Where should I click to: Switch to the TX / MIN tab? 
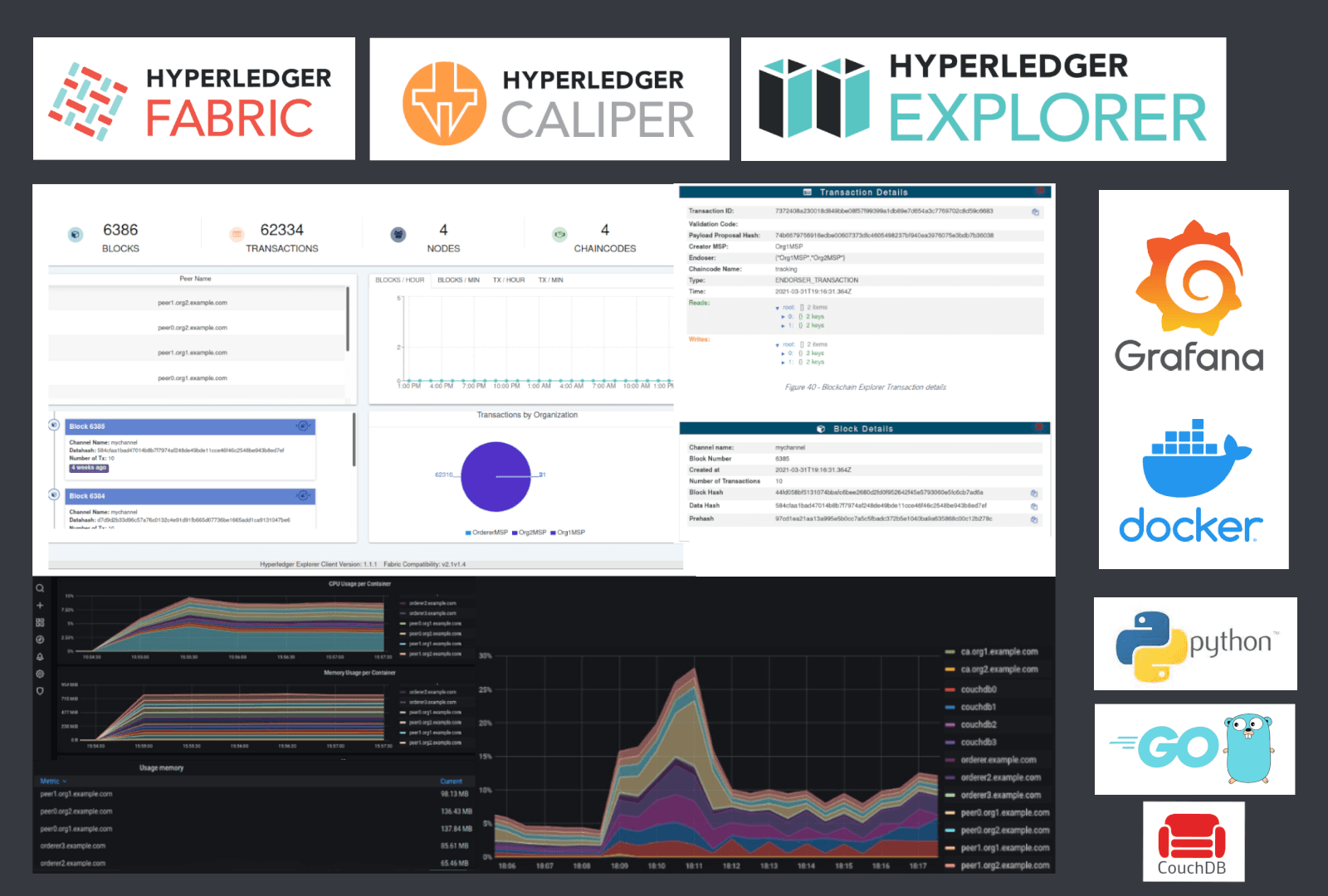[550, 280]
